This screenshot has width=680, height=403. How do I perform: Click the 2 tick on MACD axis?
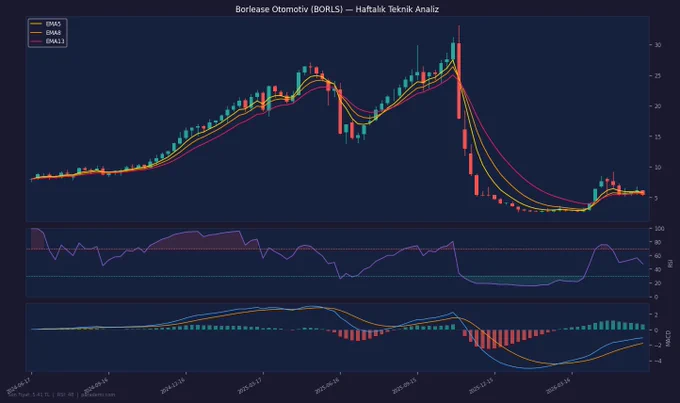pyautogui.click(x=656, y=315)
